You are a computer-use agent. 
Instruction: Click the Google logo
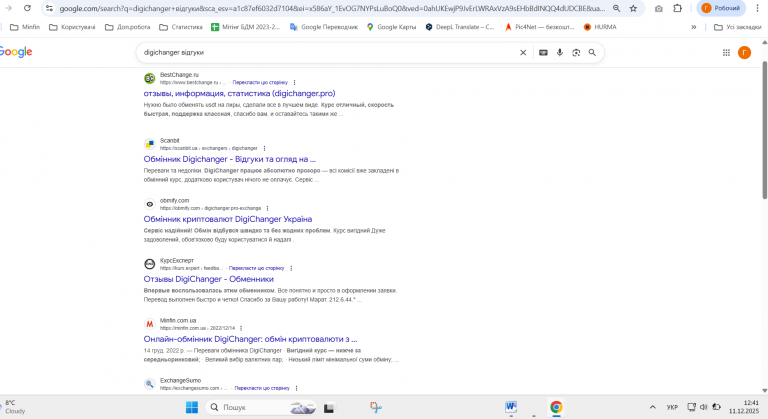pyautogui.click(x=16, y=52)
